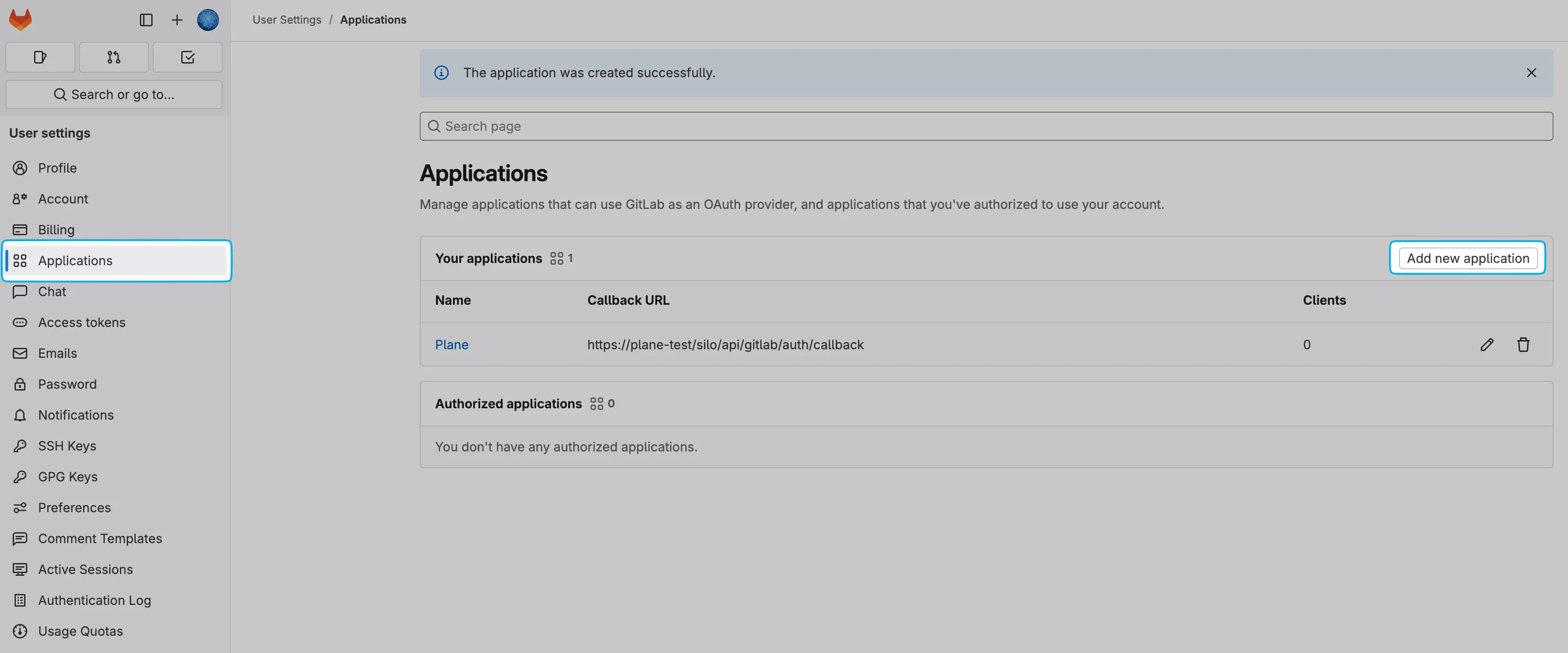Open SSH Keys settings in sidebar

coord(67,445)
